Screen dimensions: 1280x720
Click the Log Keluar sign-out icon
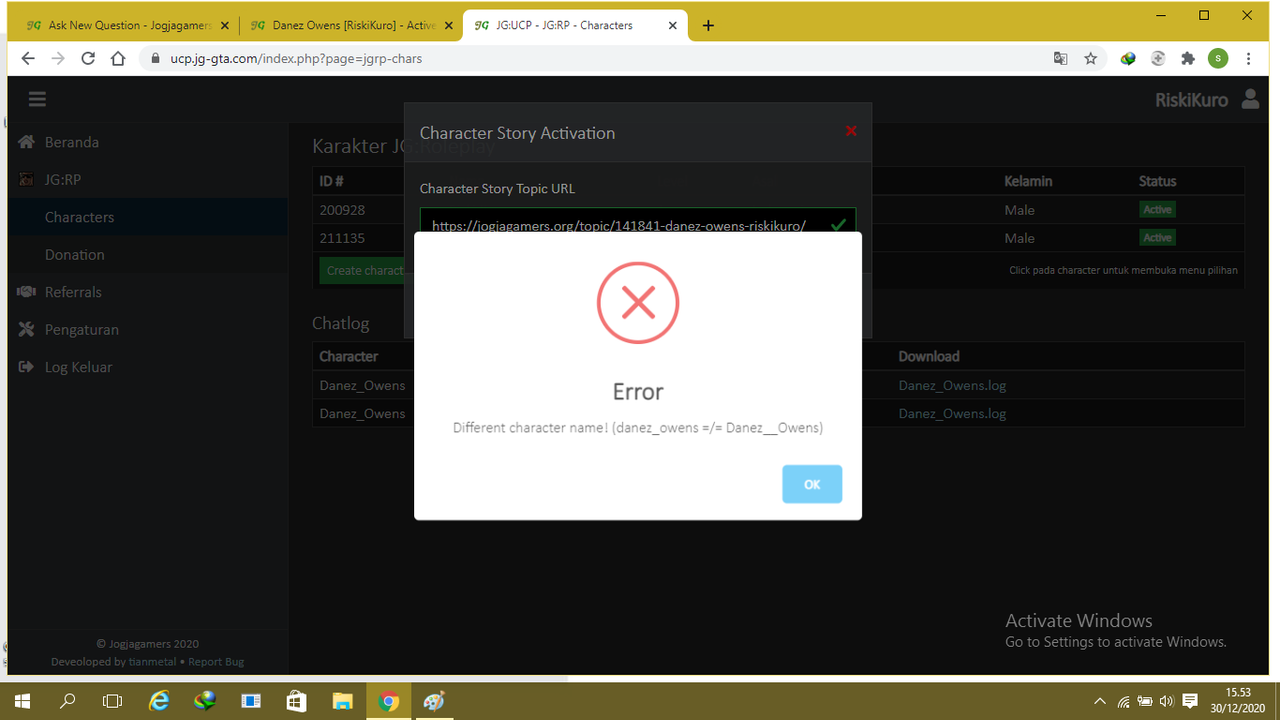[27, 367]
